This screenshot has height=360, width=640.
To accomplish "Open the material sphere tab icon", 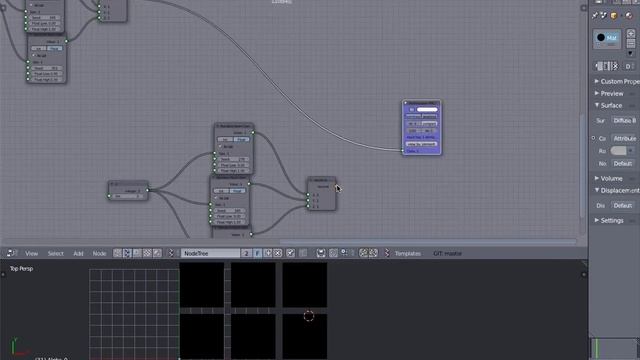I will (x=629, y=16).
